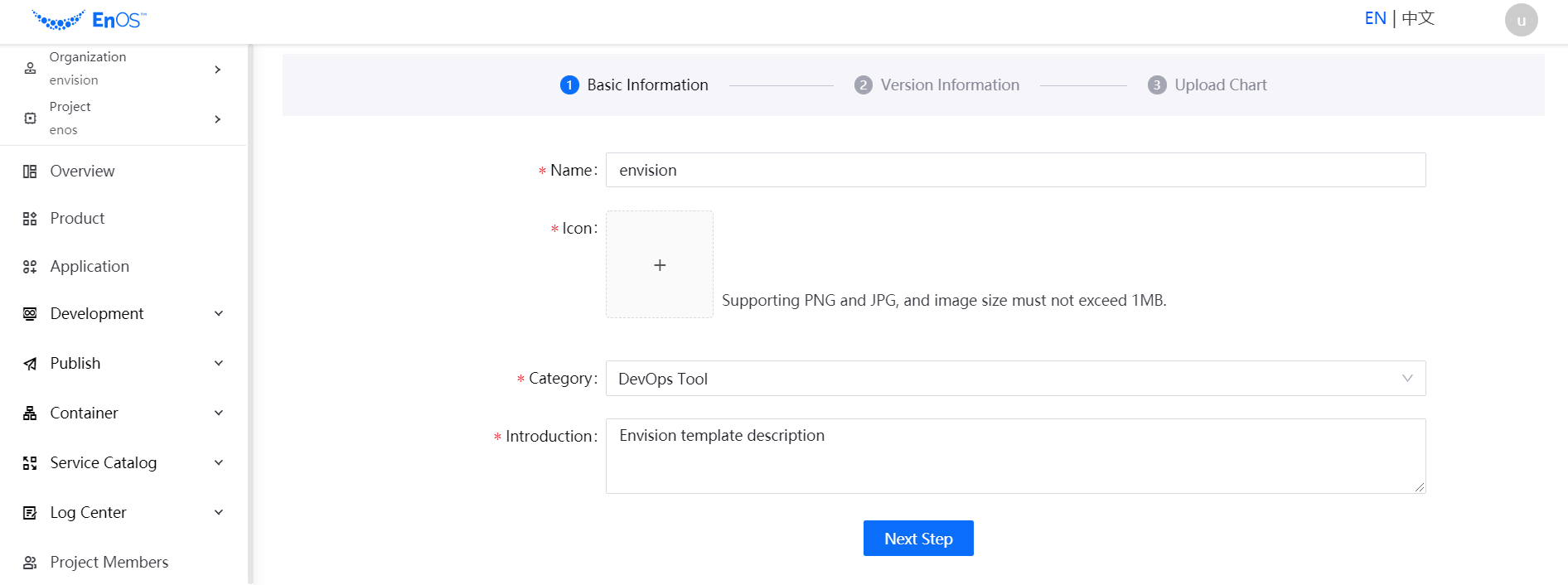Open the Application menu item
The width and height of the screenshot is (1568, 585).
click(x=123, y=267)
